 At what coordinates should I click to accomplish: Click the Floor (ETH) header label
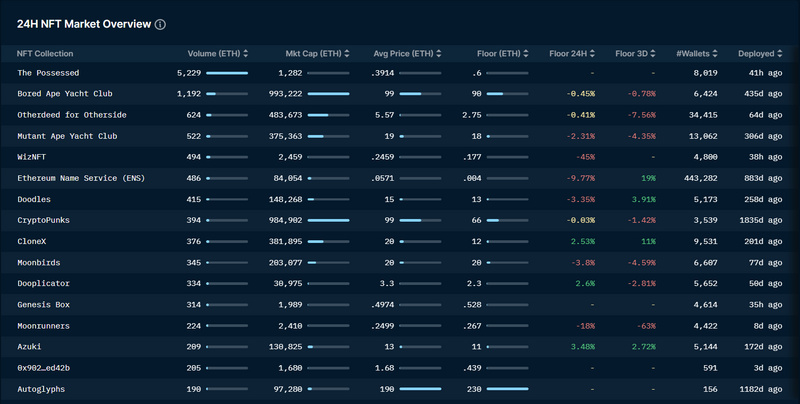coord(499,54)
